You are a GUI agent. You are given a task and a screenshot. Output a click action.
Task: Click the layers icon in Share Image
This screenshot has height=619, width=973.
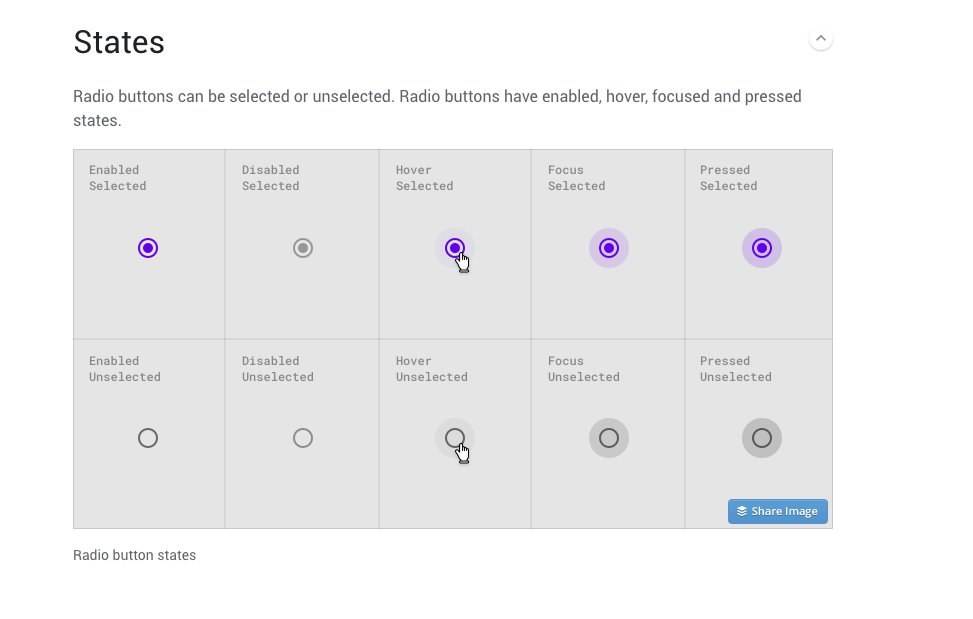tap(742, 511)
